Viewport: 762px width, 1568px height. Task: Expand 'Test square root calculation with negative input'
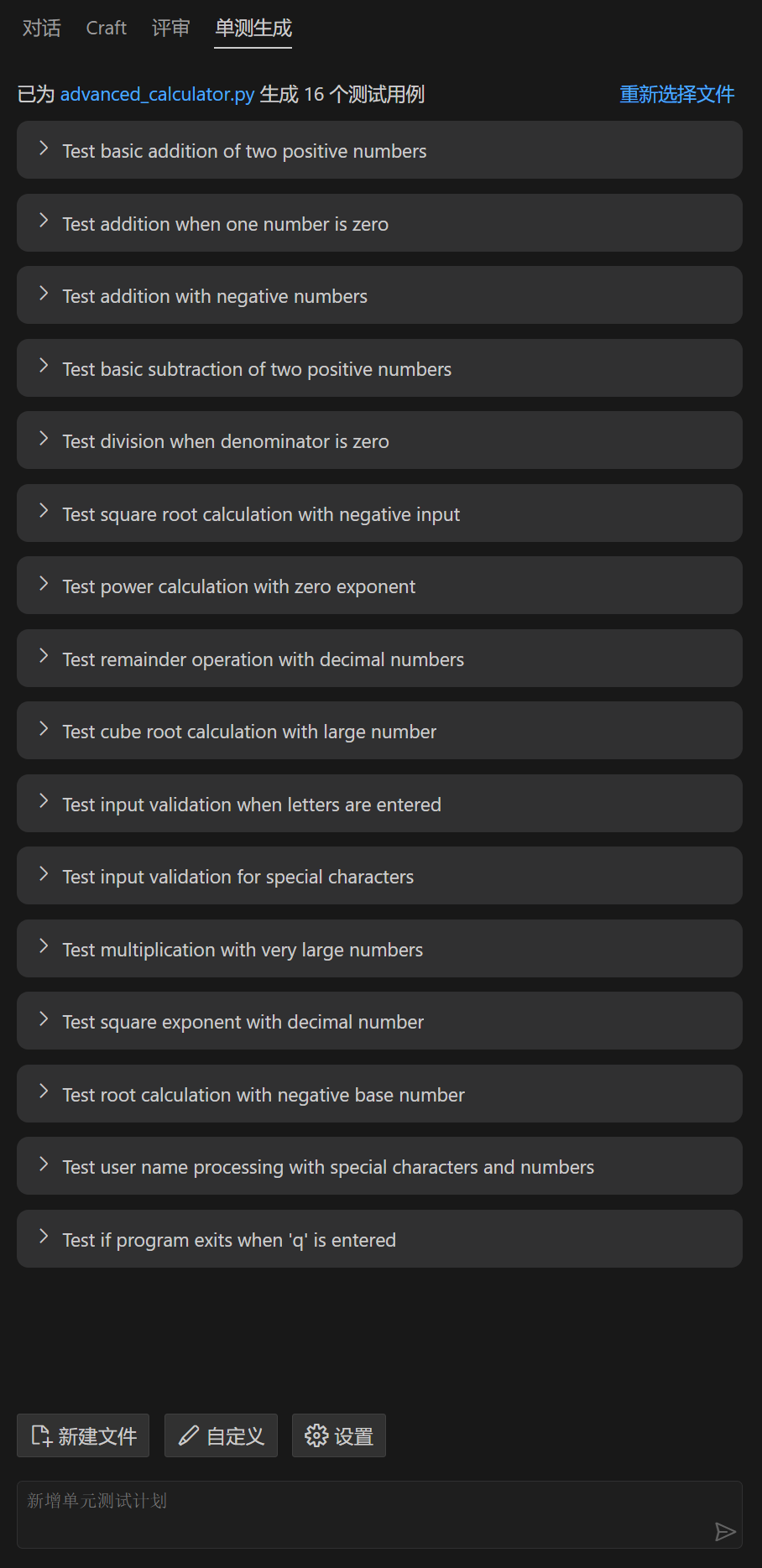(x=379, y=513)
